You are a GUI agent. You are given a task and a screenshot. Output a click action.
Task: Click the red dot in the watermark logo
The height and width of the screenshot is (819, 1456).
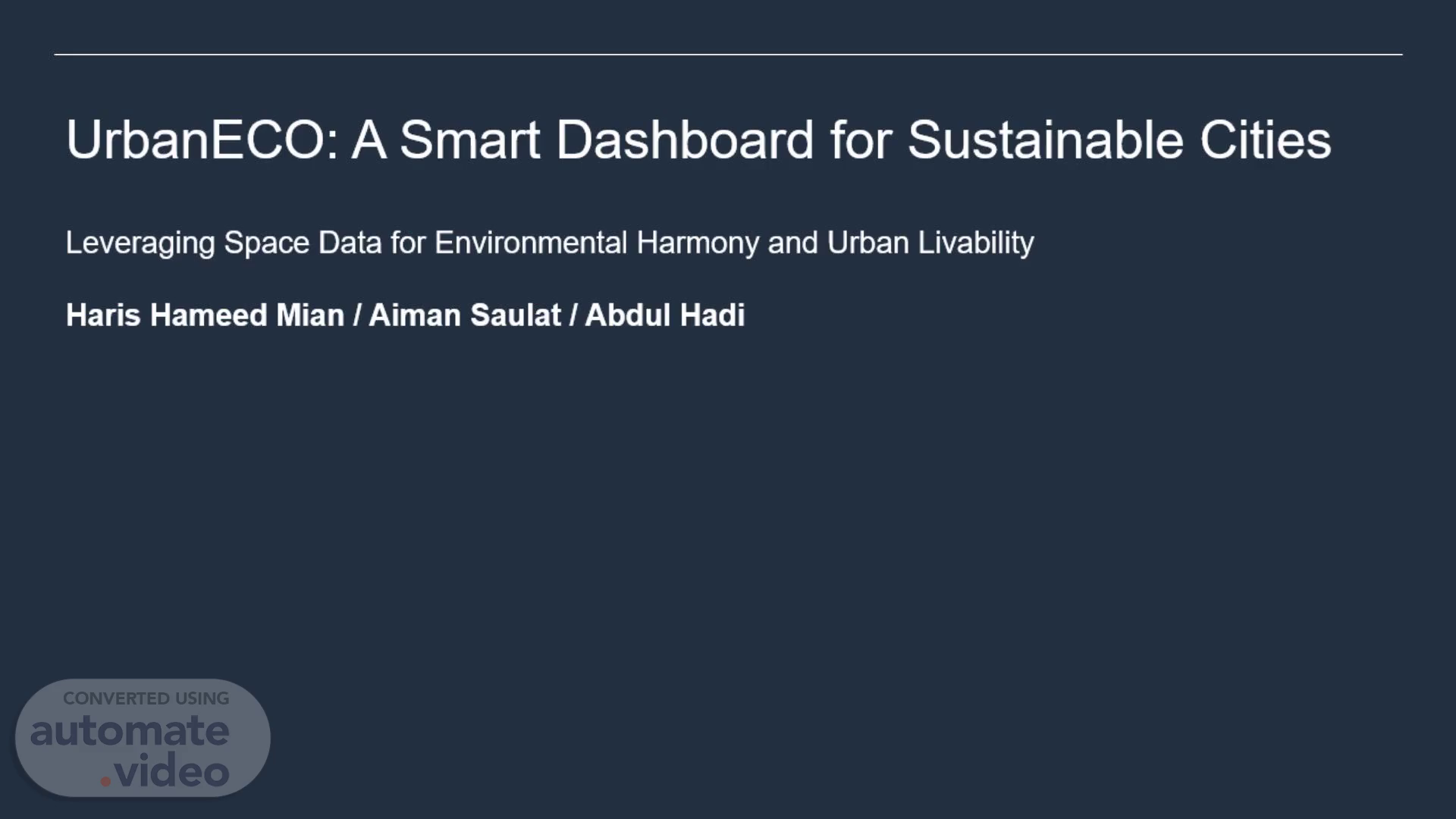pos(105,780)
